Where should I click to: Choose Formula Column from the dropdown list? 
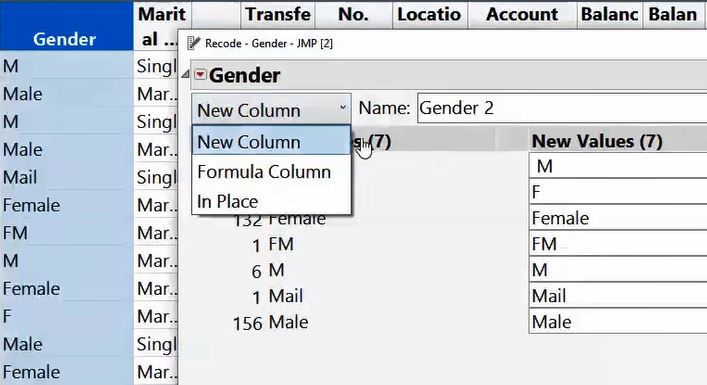[271, 172]
